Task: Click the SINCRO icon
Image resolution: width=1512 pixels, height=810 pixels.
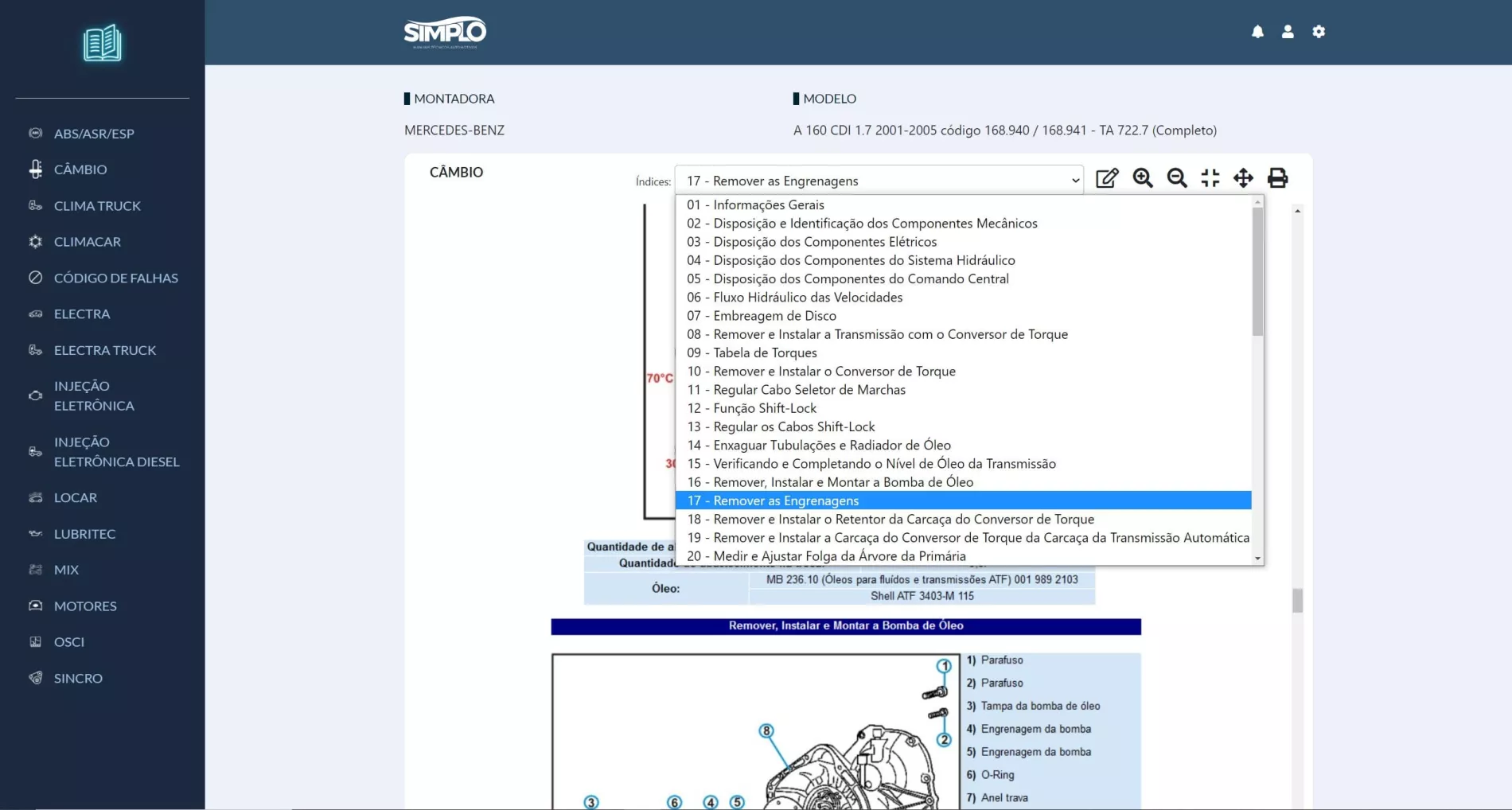Action: 36,678
